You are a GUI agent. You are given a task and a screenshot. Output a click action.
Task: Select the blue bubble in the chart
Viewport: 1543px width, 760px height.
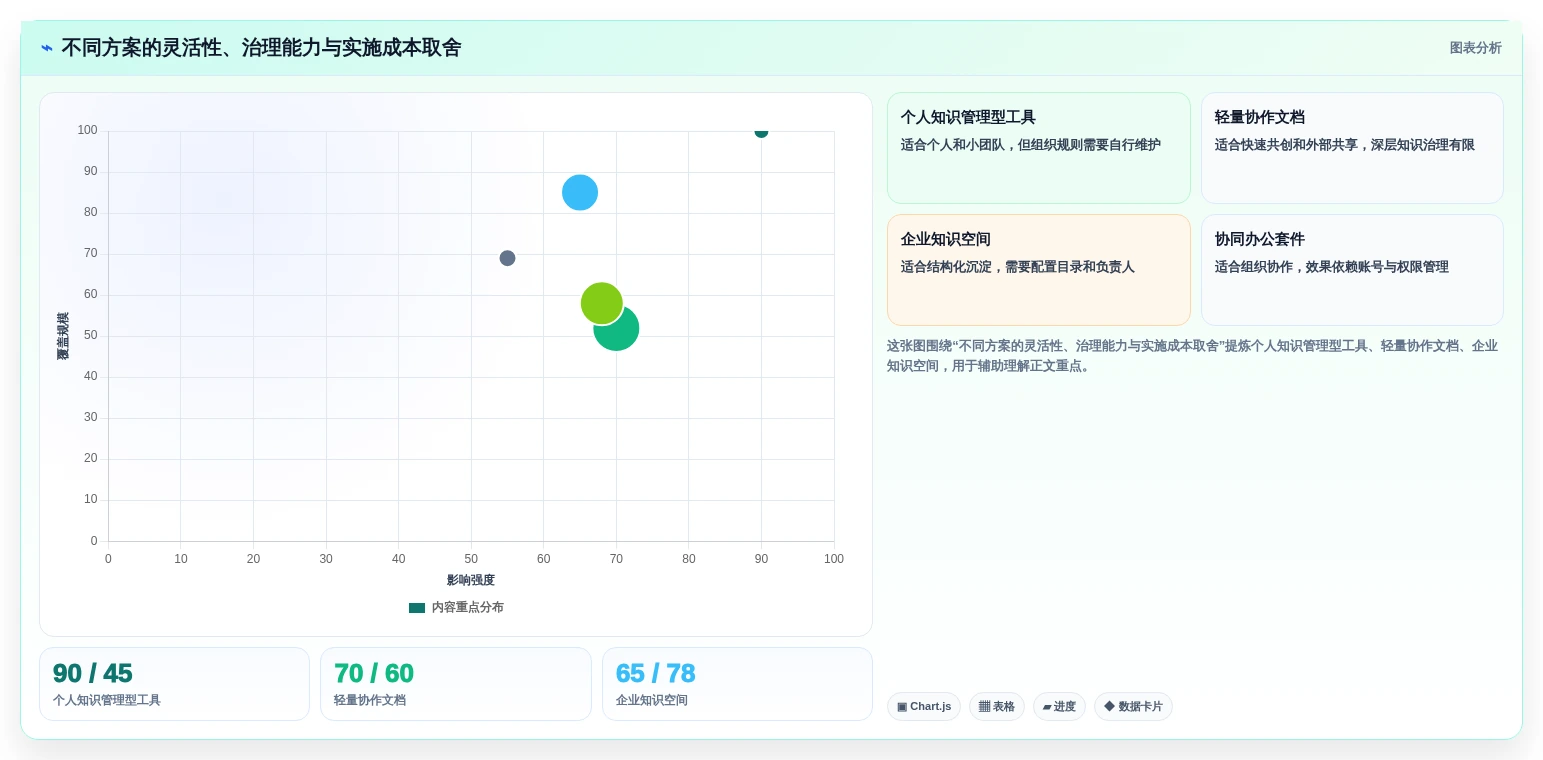[580, 192]
